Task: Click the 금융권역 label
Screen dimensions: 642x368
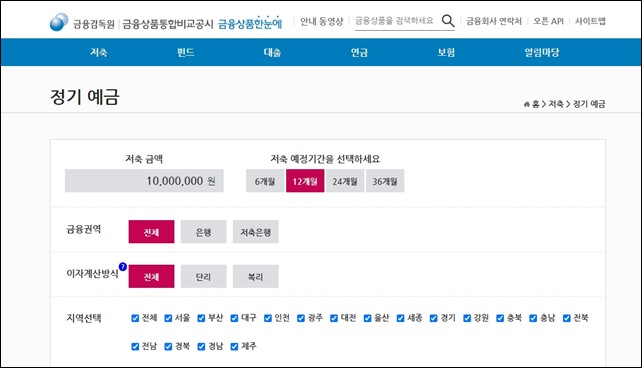Action: [x=84, y=229]
